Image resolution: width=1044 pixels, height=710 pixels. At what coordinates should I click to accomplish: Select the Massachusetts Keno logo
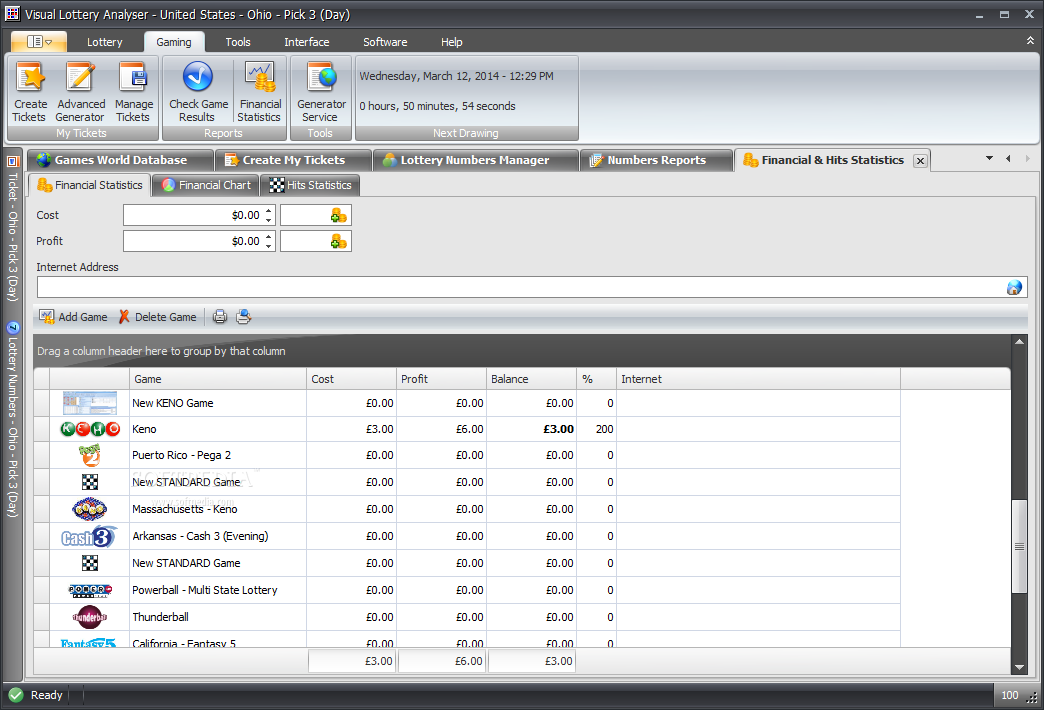click(x=89, y=510)
